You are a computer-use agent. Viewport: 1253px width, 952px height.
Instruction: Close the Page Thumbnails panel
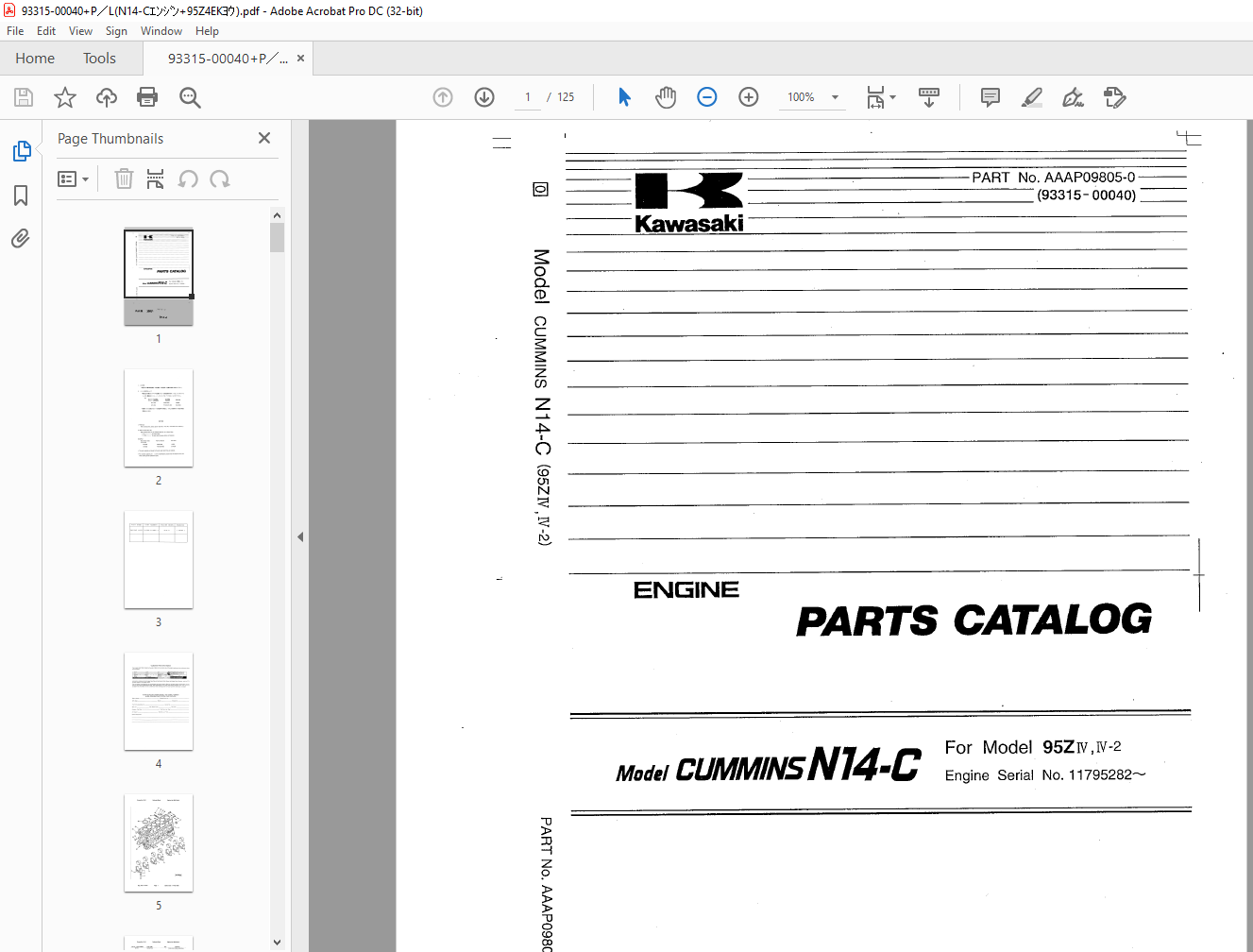coord(264,138)
